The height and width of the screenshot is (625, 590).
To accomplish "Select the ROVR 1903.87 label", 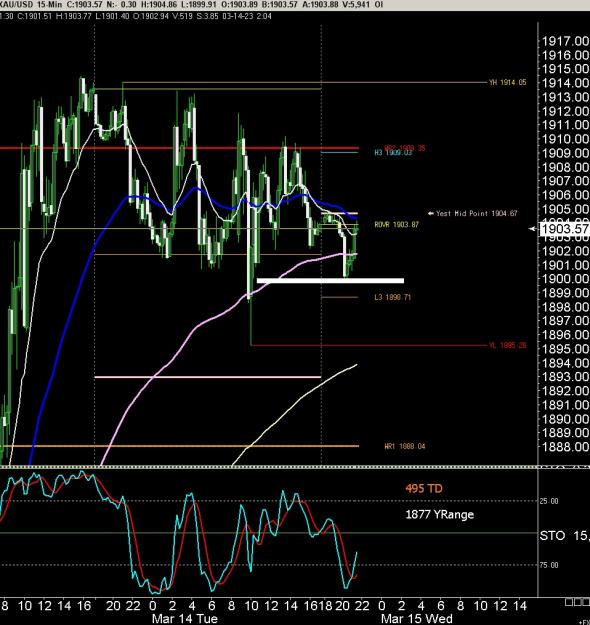I will [x=397, y=225].
